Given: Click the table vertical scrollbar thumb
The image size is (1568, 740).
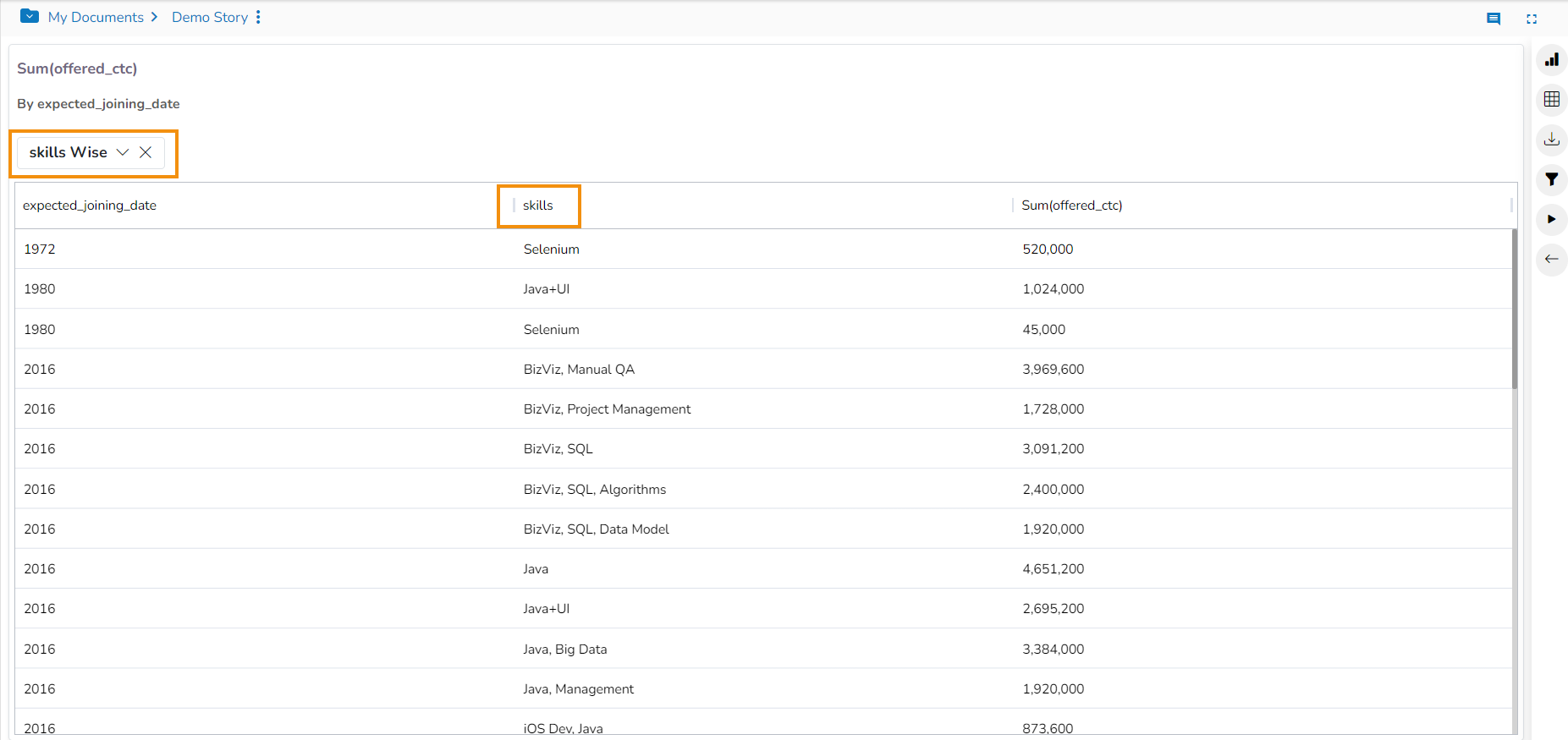Looking at the screenshot, I should pyautogui.click(x=1514, y=309).
